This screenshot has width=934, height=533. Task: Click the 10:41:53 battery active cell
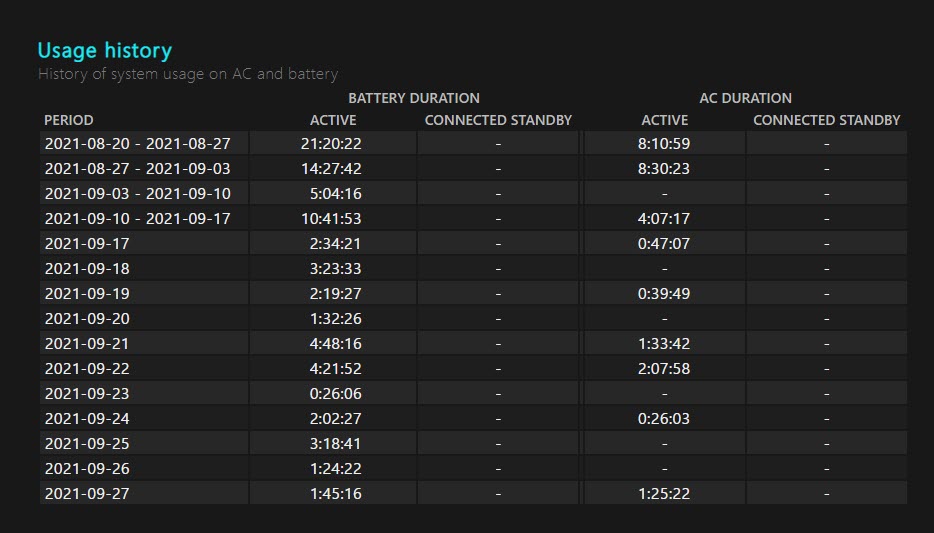click(331, 219)
